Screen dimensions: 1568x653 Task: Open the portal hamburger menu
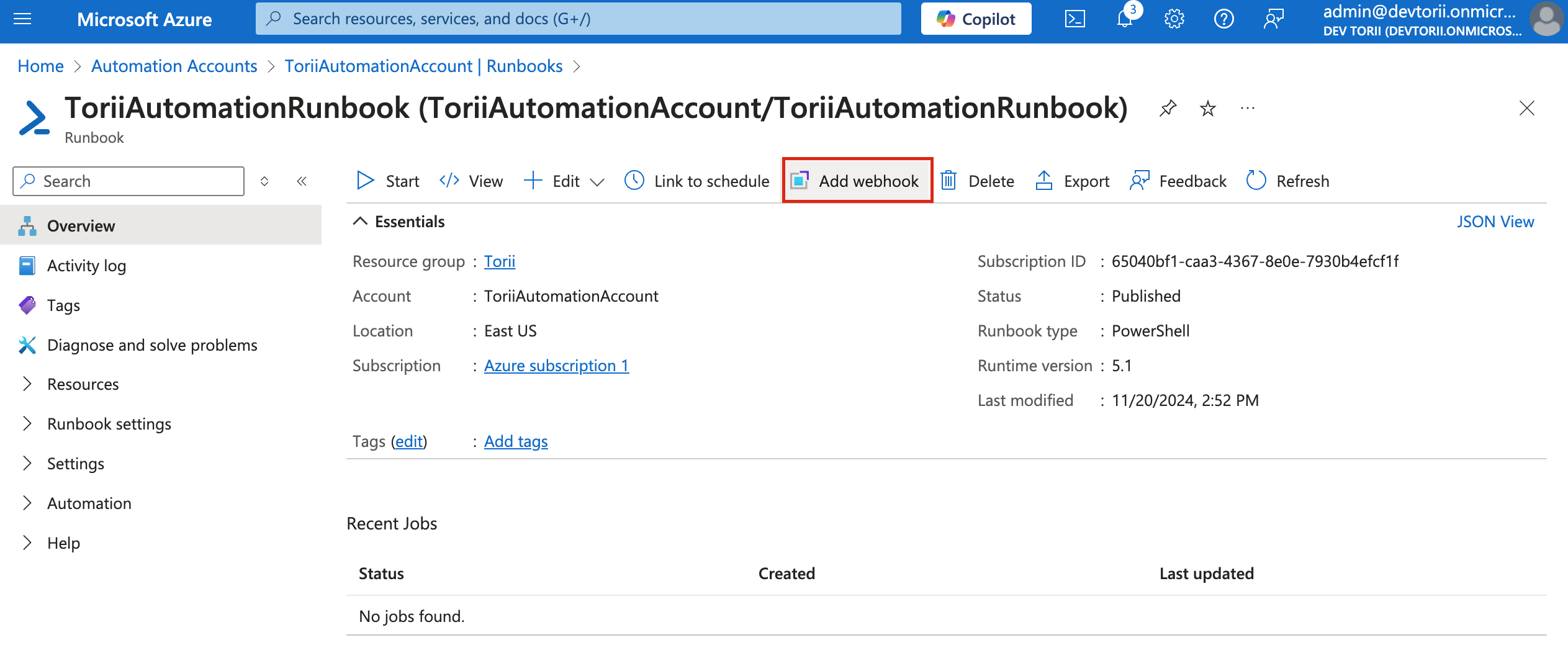[x=22, y=19]
